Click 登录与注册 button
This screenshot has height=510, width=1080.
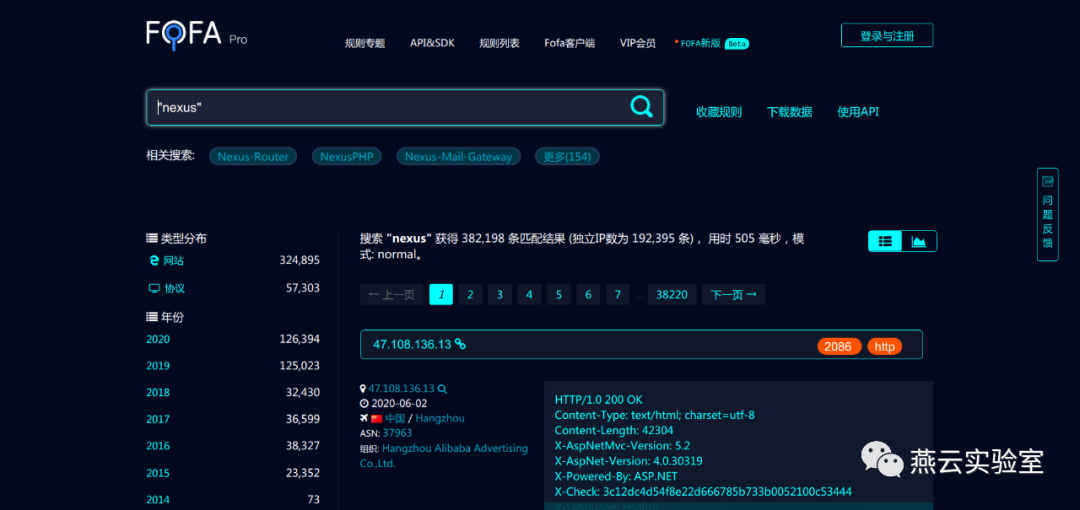click(x=887, y=35)
